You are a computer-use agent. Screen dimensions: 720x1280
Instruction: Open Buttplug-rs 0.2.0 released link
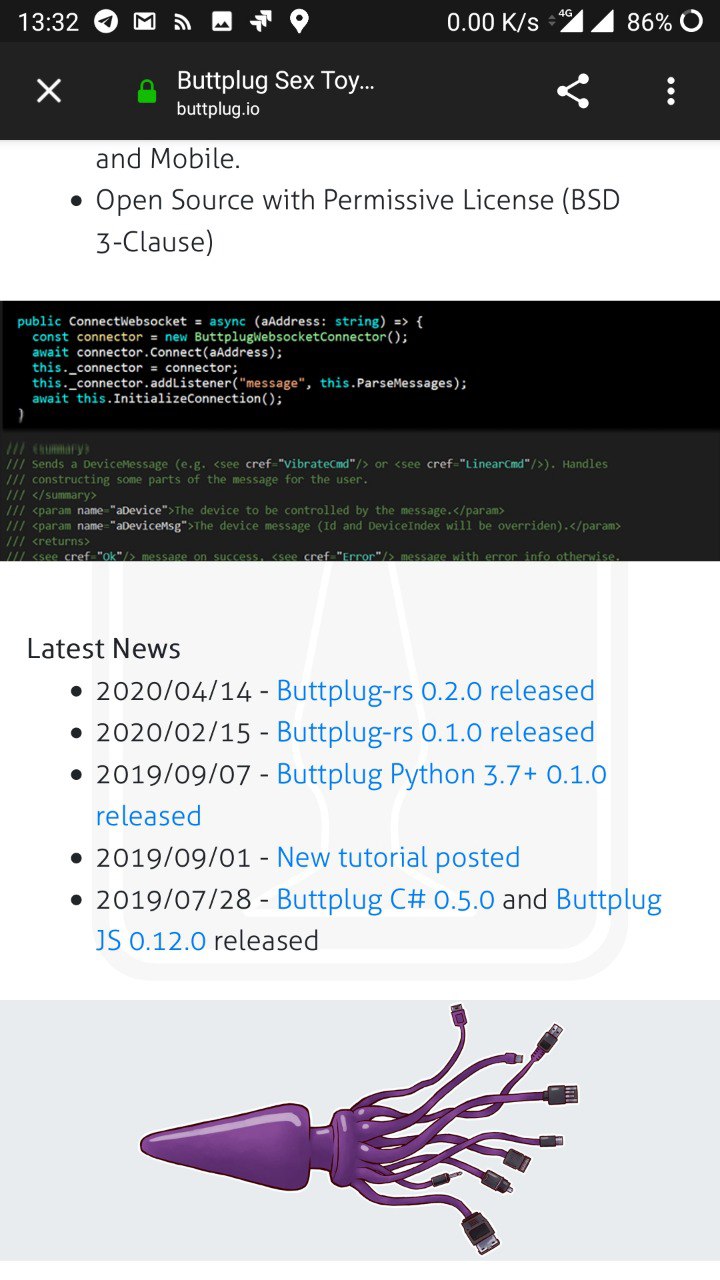coord(435,691)
